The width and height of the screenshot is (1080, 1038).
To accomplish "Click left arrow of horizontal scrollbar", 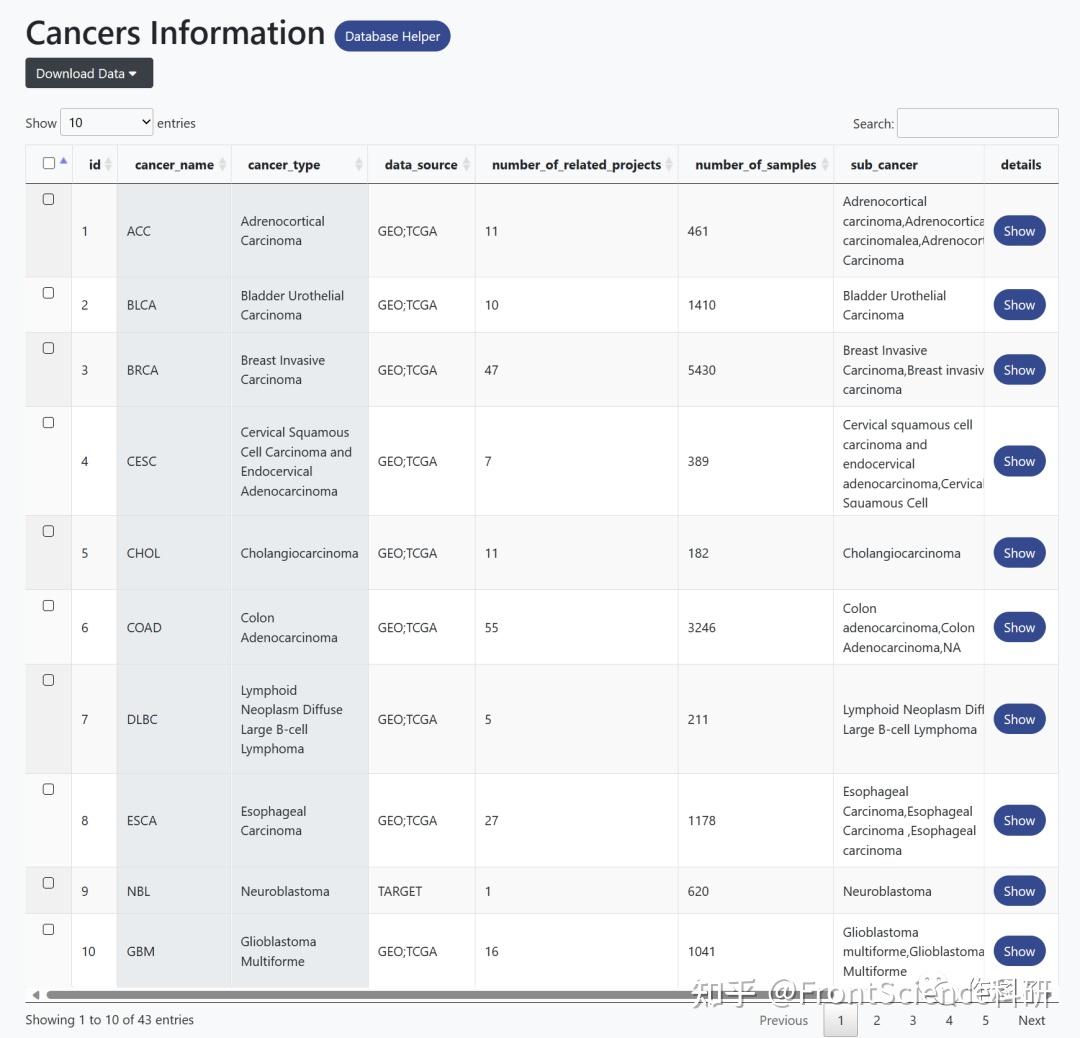I will (36, 995).
